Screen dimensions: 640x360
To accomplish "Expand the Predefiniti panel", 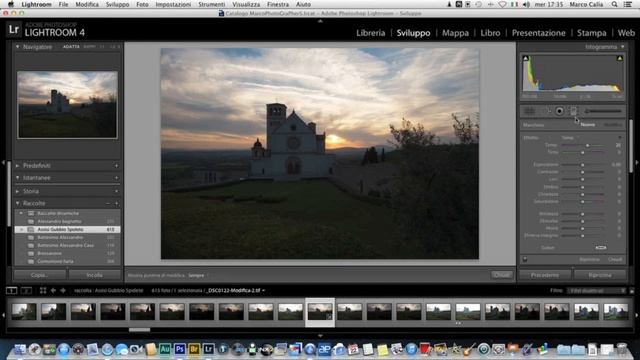I will 18,166.
